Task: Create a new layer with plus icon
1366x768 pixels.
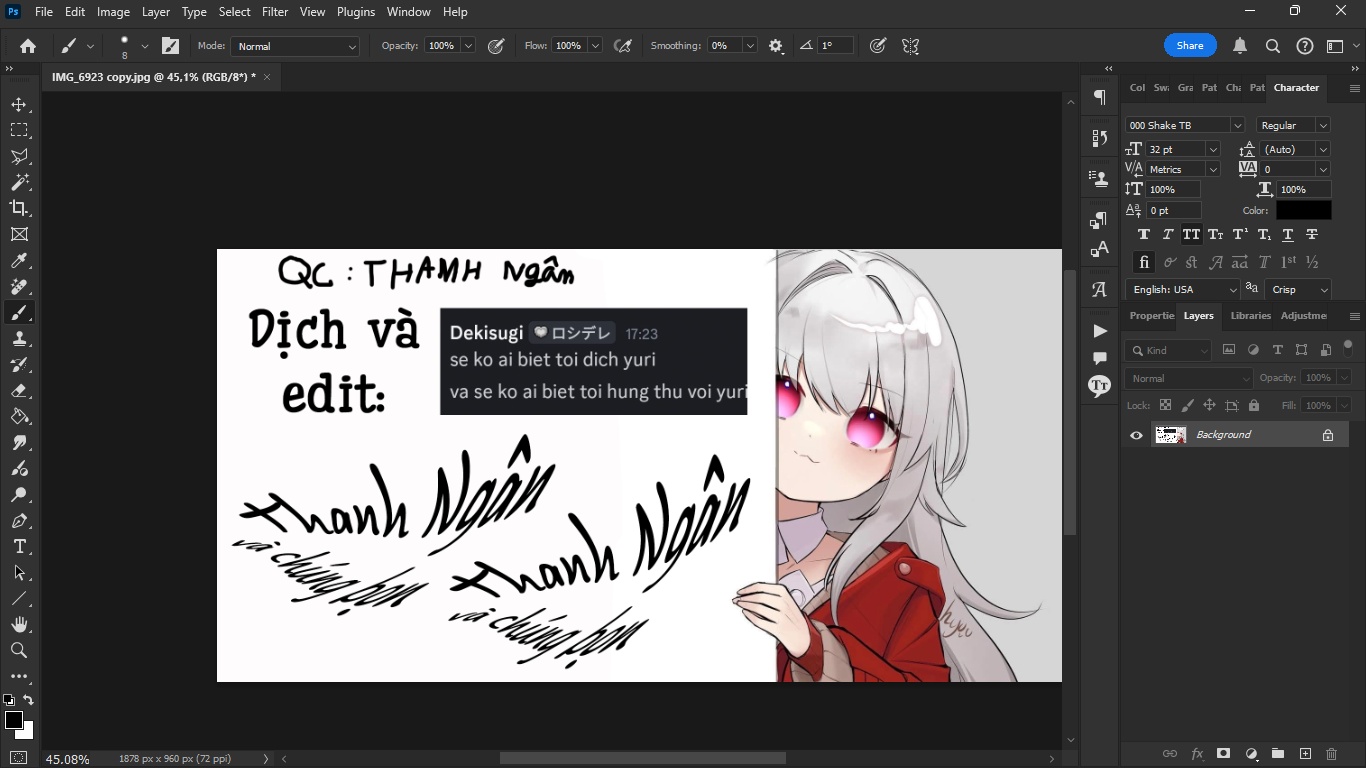Action: pyautogui.click(x=1305, y=754)
